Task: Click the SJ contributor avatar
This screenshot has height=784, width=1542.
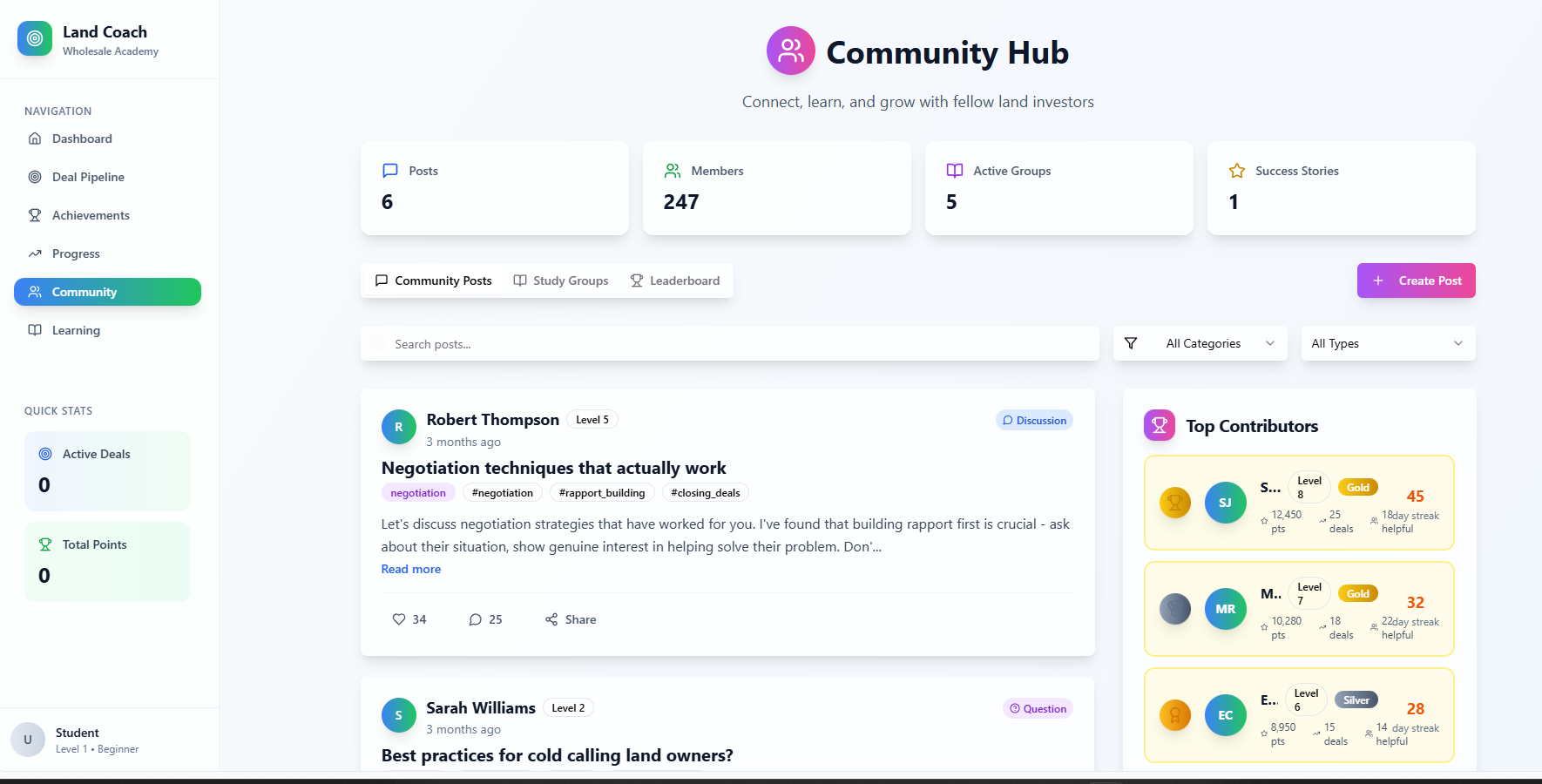Action: [x=1225, y=503]
